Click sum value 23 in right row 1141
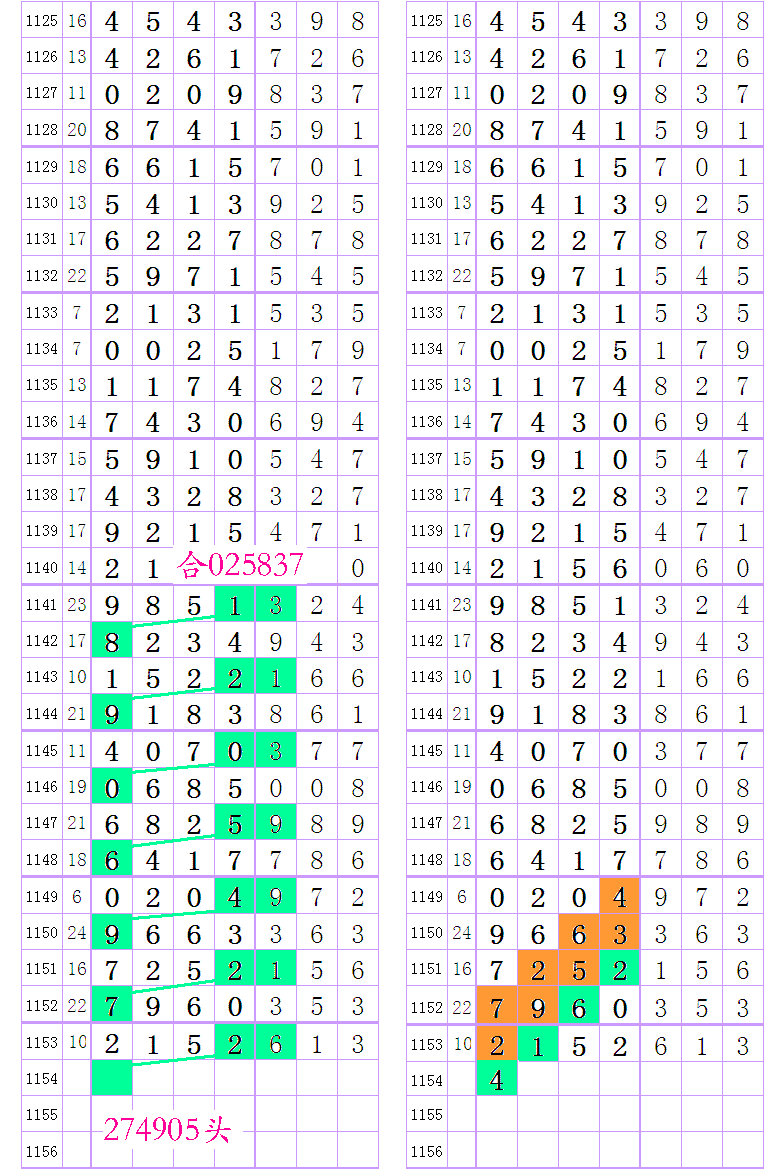The image size is (764, 1169). 462,604
